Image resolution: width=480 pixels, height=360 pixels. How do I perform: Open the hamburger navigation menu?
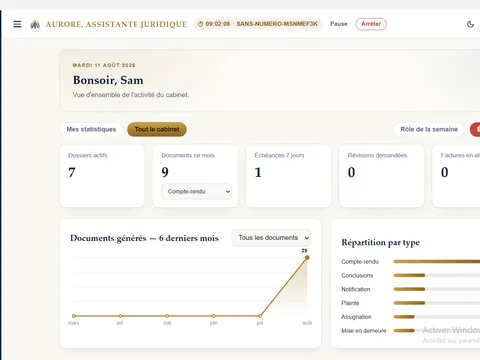point(17,24)
